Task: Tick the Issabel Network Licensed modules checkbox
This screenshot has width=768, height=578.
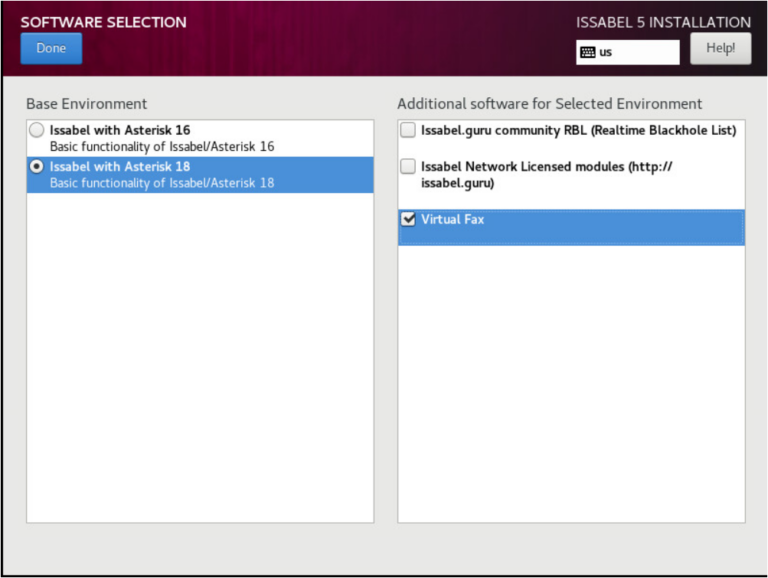Action: coord(408,167)
